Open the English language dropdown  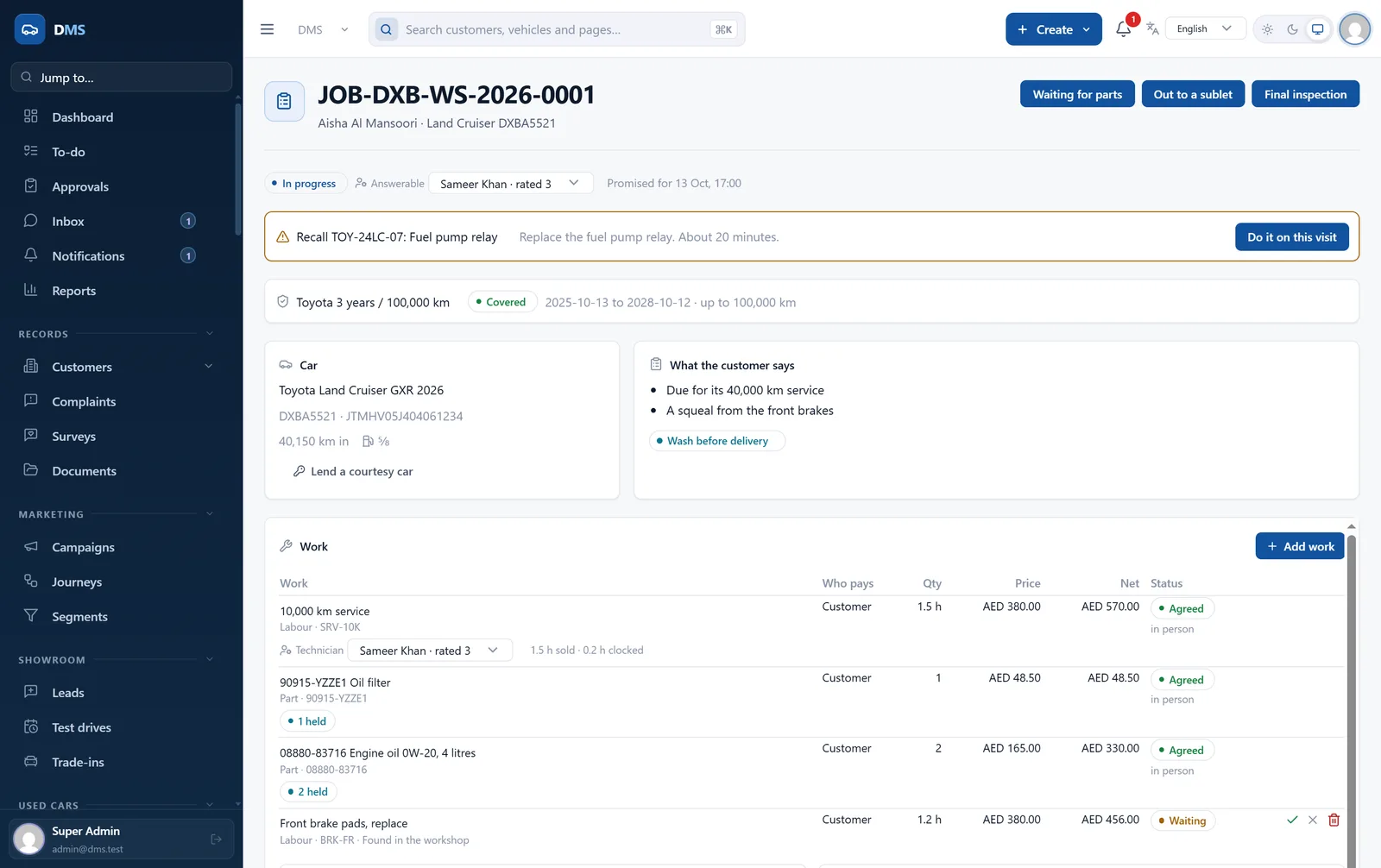pos(1205,28)
